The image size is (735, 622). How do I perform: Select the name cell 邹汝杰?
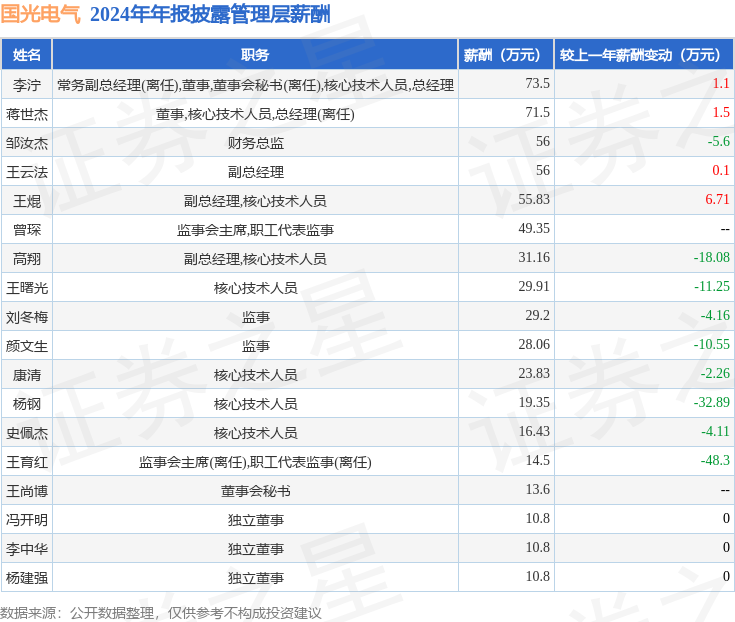27,143
